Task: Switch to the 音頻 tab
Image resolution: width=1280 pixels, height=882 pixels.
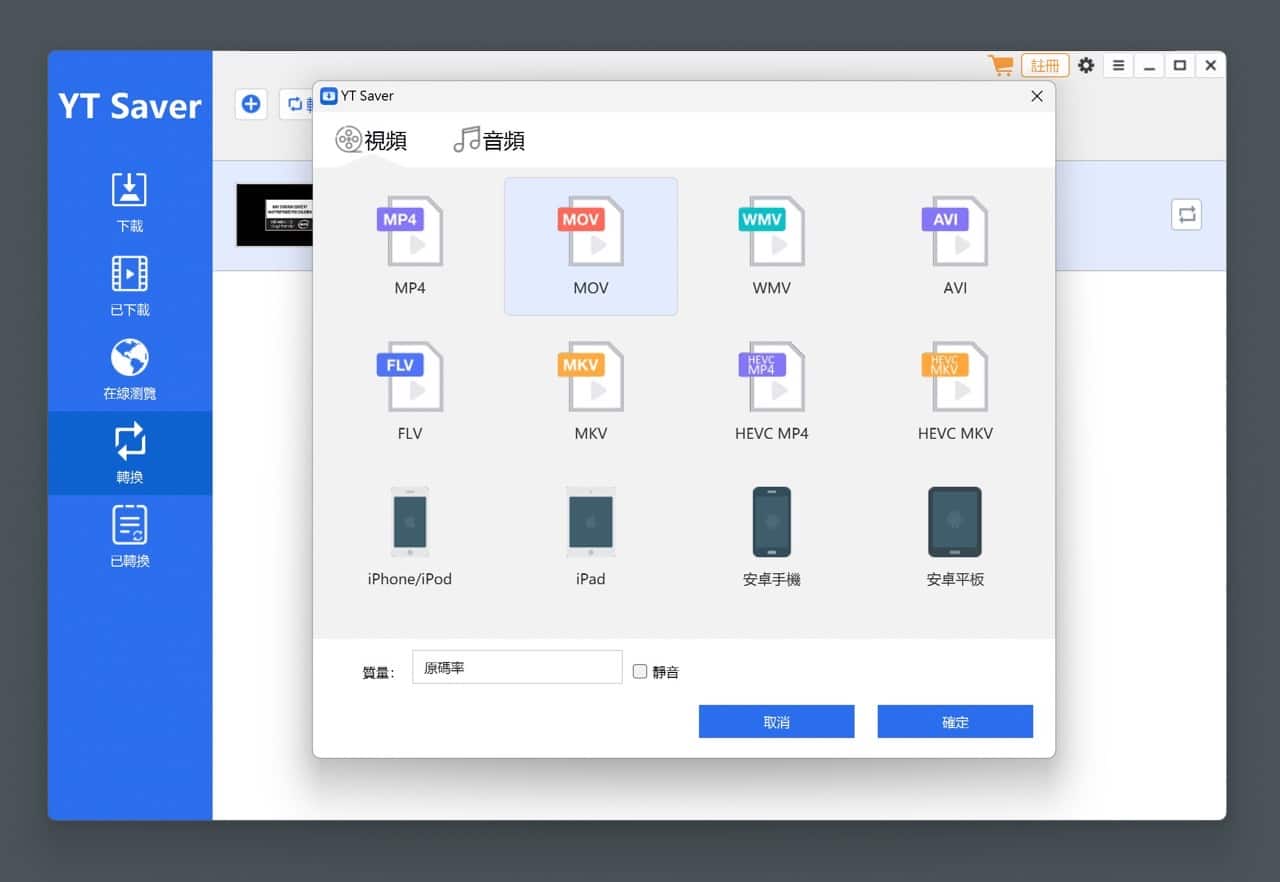Action: point(489,140)
